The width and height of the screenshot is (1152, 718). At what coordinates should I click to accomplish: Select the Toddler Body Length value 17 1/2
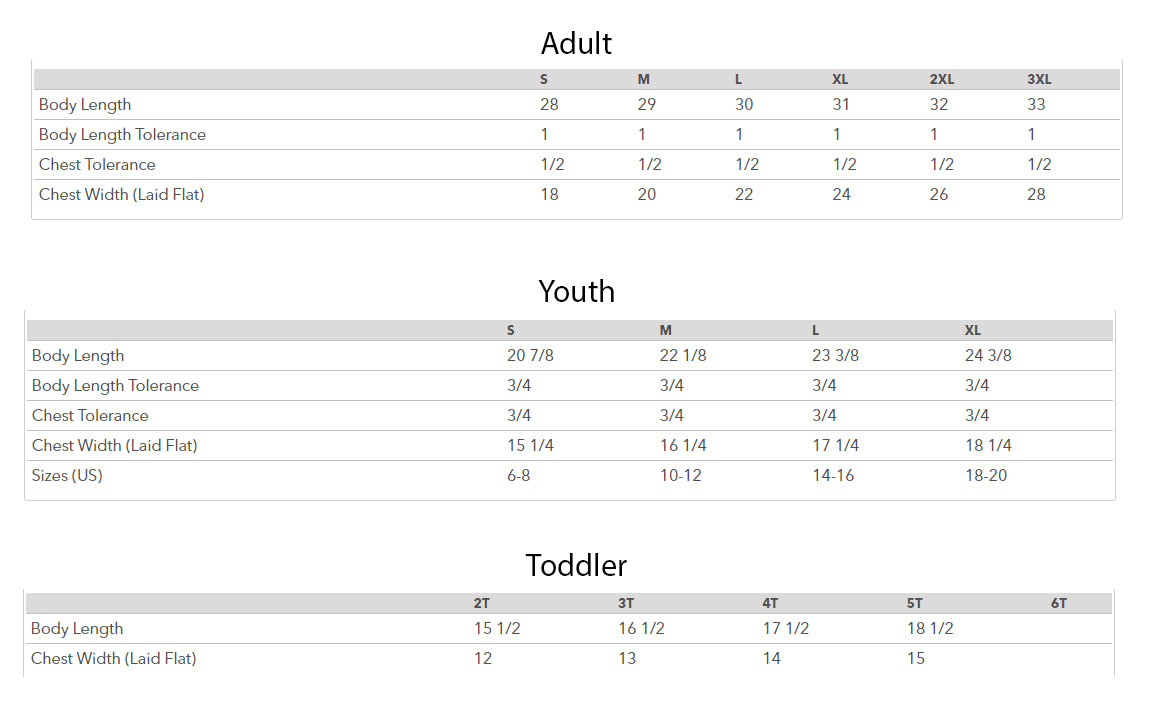coord(786,629)
